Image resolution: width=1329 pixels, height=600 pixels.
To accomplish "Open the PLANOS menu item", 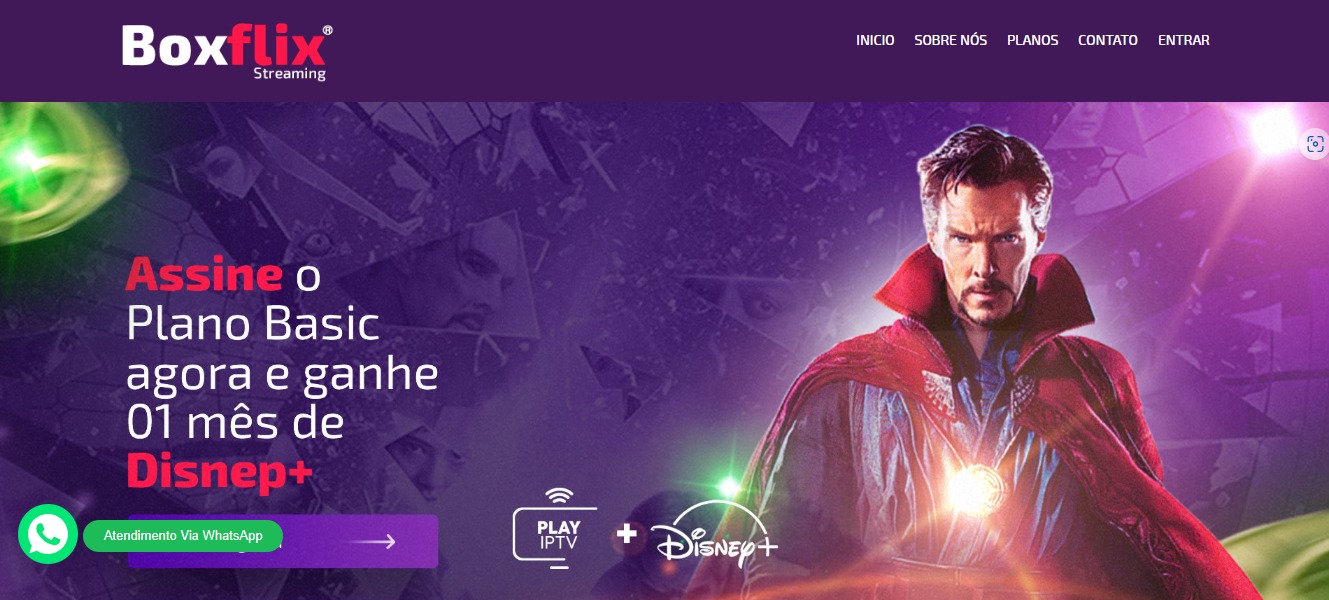I will (1032, 40).
